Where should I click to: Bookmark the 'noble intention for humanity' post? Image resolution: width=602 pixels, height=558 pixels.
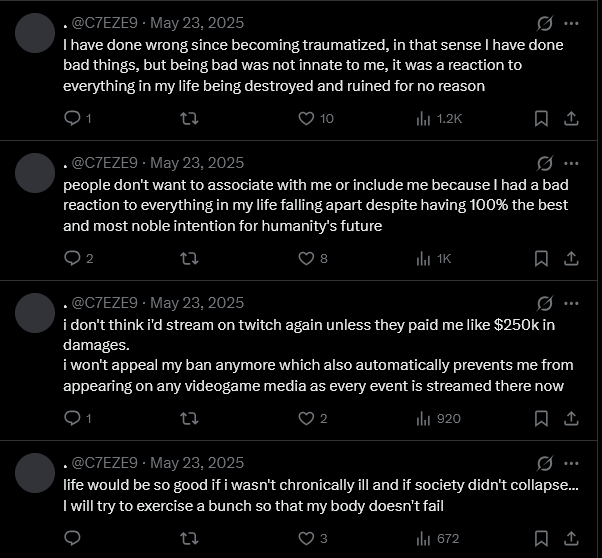click(541, 258)
